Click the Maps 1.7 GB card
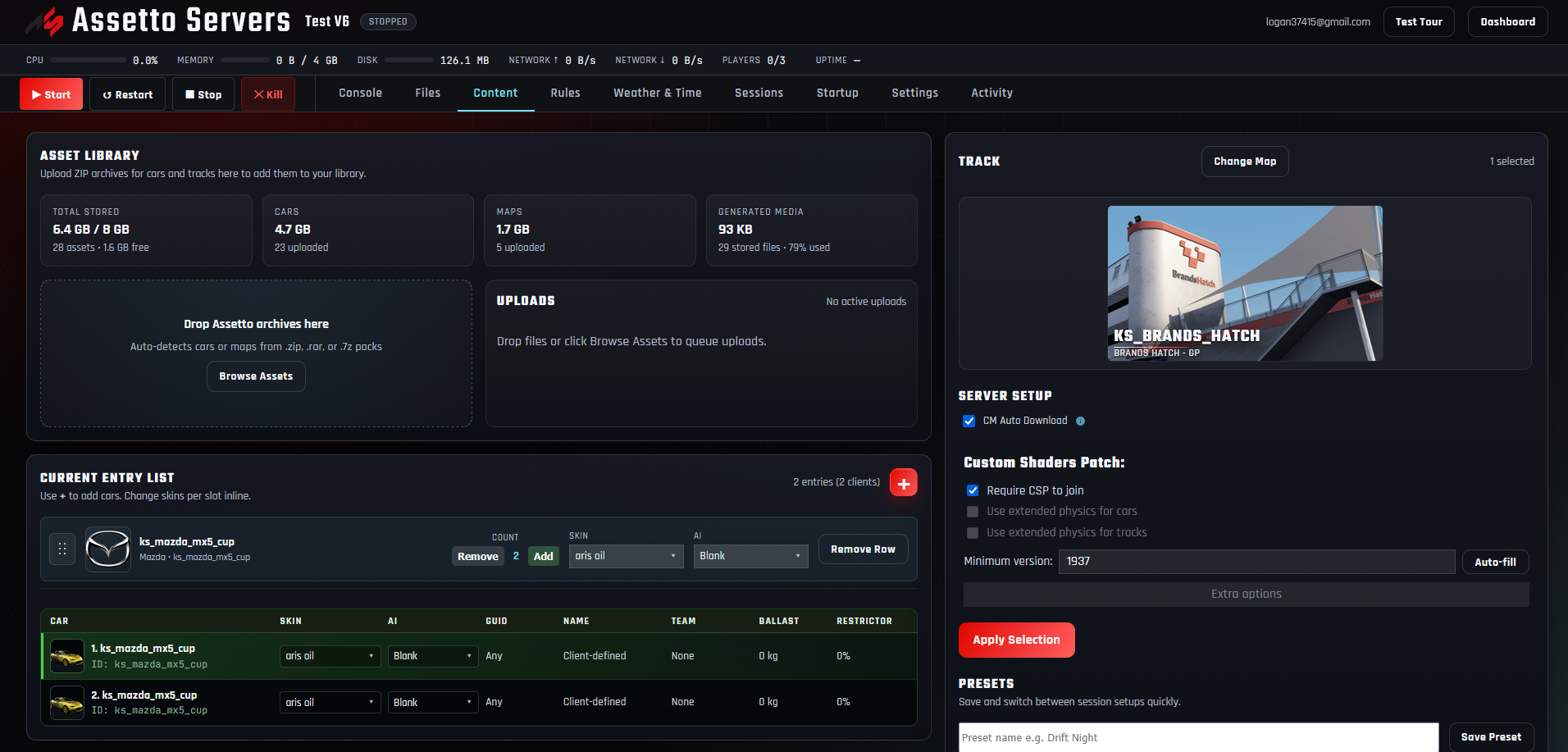Image resolution: width=1568 pixels, height=752 pixels. click(590, 230)
